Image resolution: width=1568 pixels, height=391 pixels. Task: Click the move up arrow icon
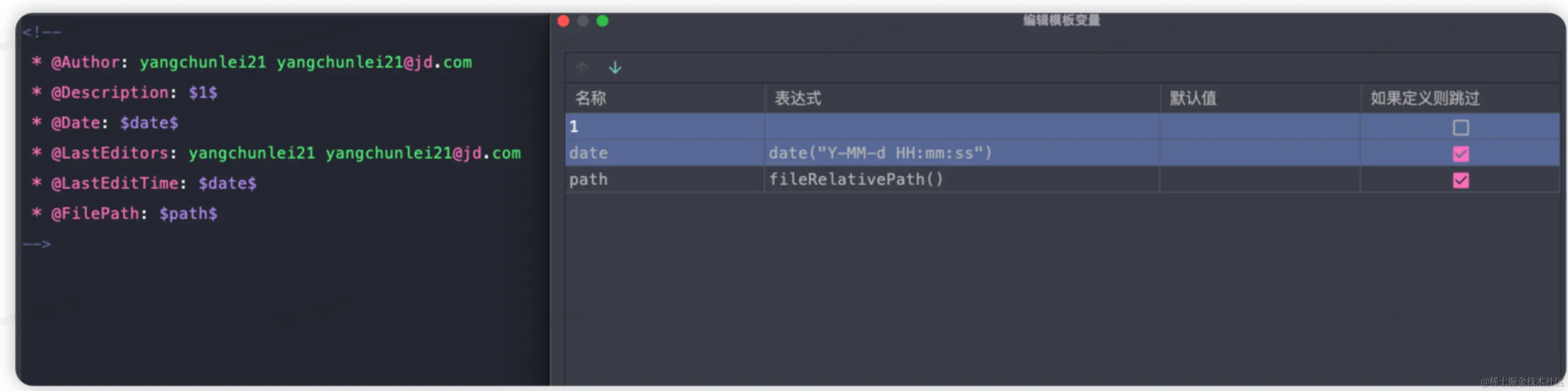pyautogui.click(x=582, y=67)
